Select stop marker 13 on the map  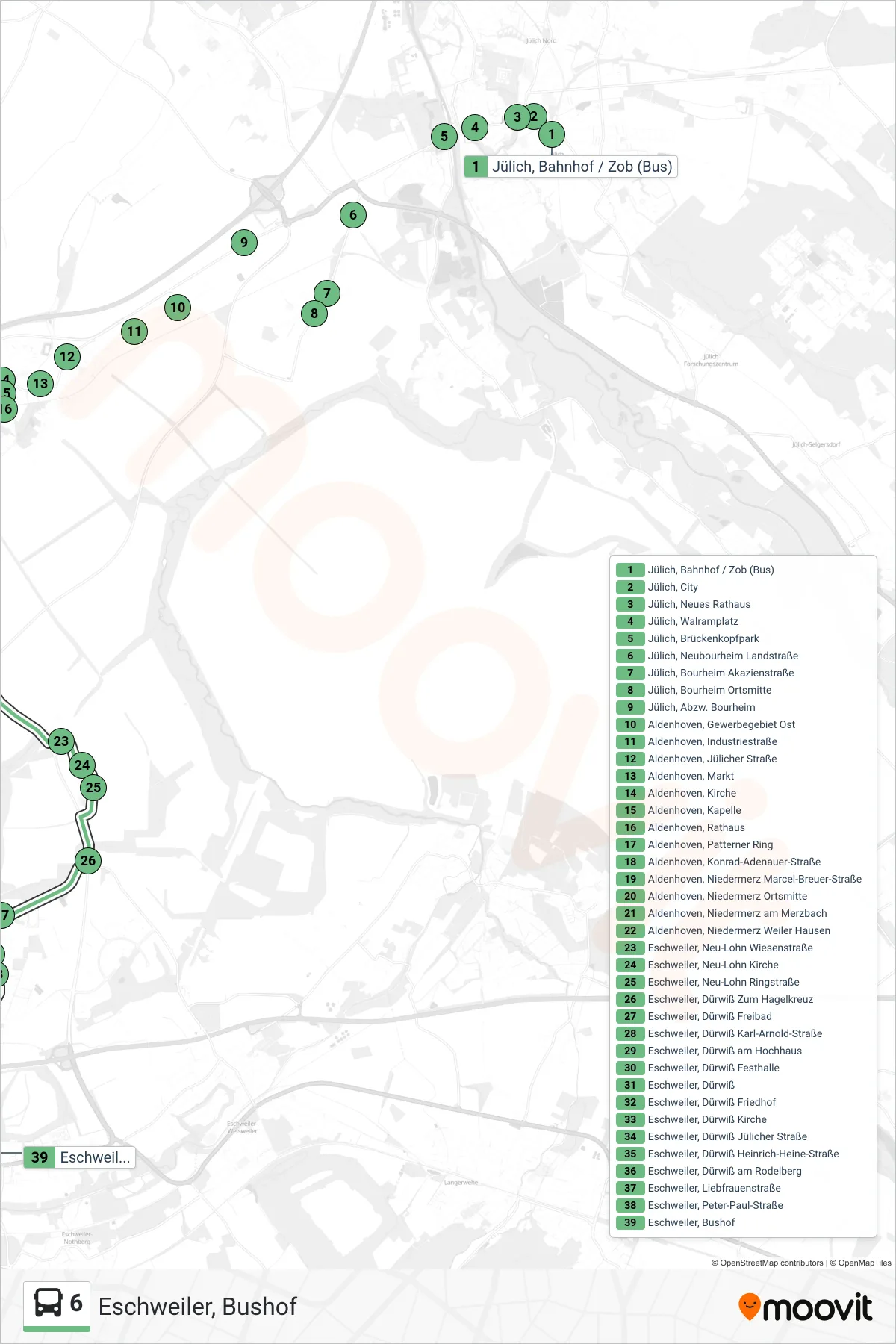pos(40,384)
